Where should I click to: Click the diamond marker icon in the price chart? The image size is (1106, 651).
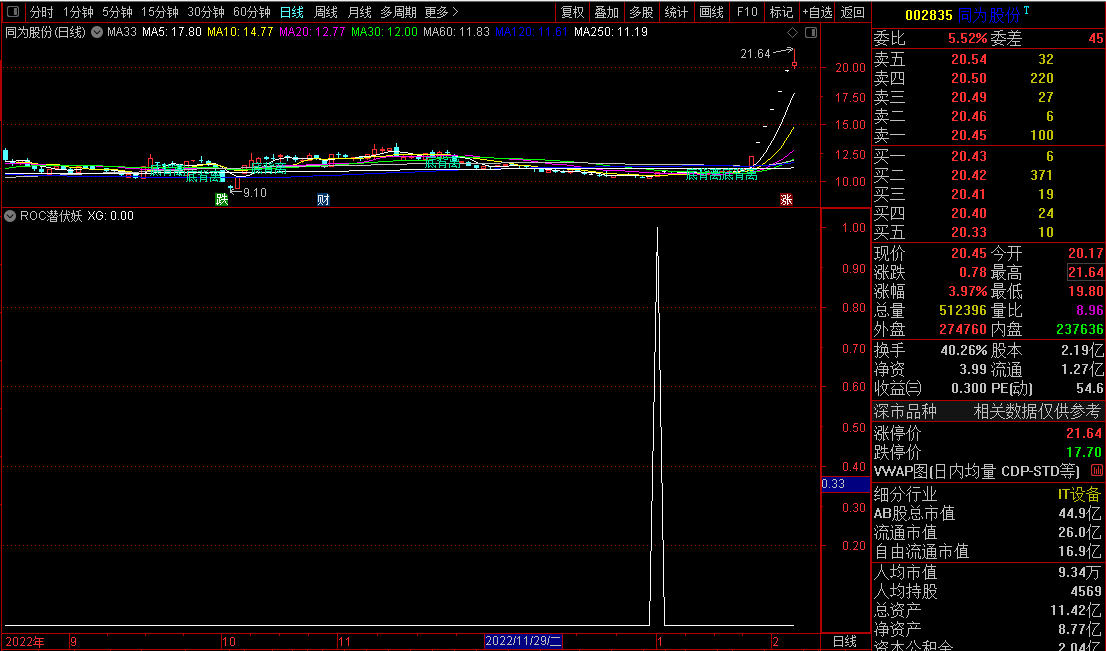(793, 32)
